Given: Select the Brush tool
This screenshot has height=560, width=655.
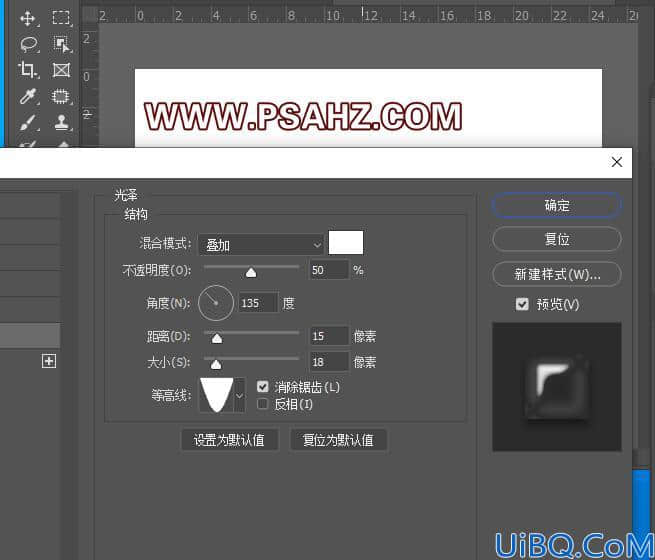Looking at the screenshot, I should click(x=28, y=123).
